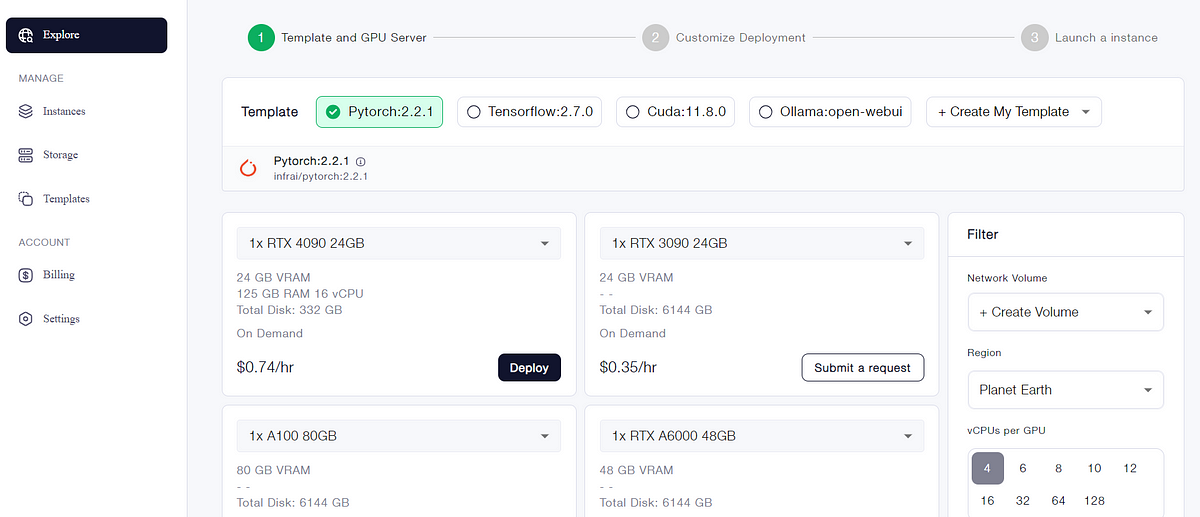Click the $0.35/hr price text
This screenshot has height=517, width=1200.
(628, 367)
